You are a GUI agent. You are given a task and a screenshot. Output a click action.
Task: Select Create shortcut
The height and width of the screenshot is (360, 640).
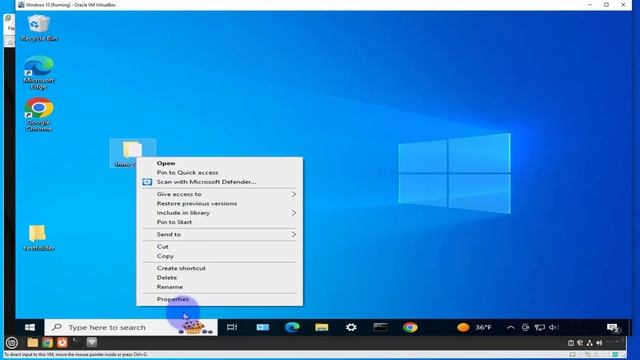click(181, 268)
